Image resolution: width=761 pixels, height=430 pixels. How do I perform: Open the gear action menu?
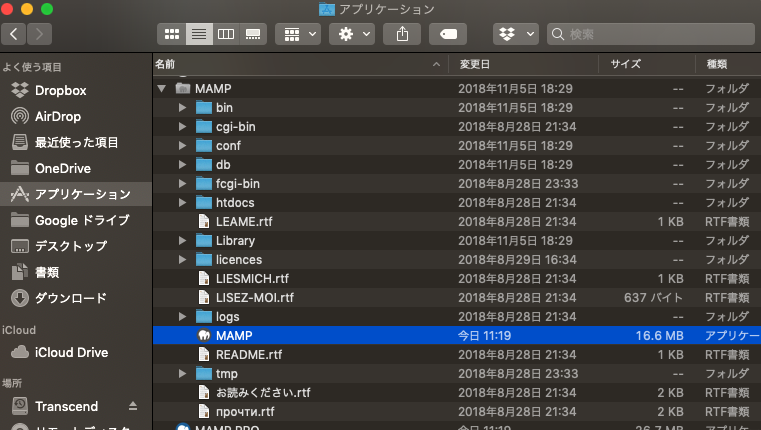point(352,34)
